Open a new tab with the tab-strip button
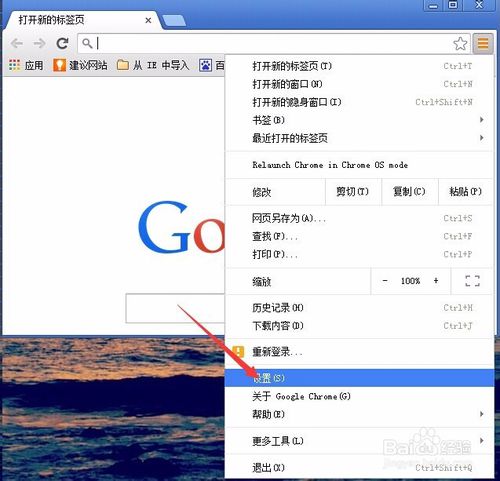The image size is (500, 481). point(174,20)
